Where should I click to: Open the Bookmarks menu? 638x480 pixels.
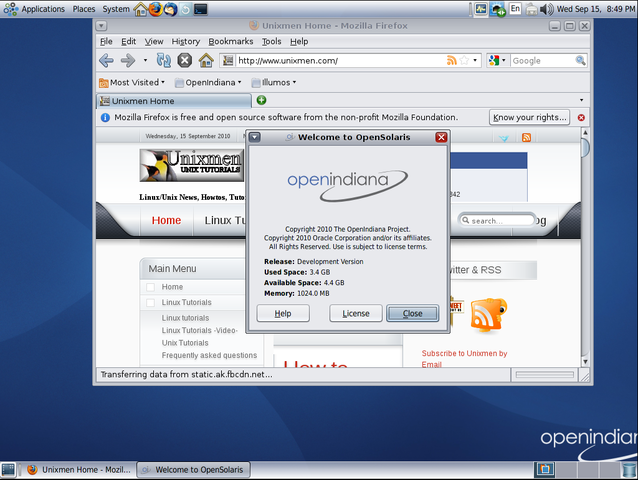point(231,41)
